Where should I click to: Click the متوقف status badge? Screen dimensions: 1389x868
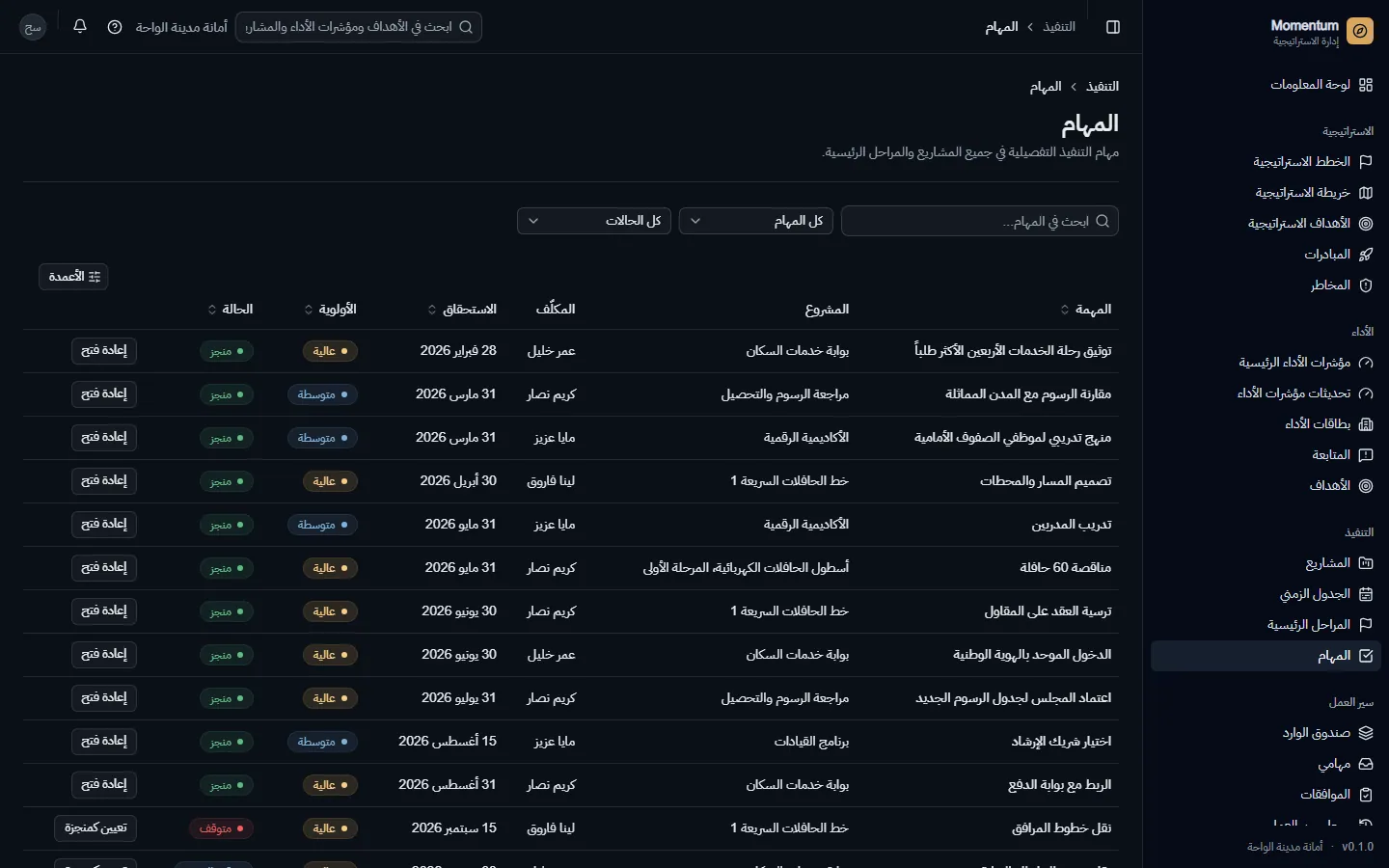pos(221,828)
